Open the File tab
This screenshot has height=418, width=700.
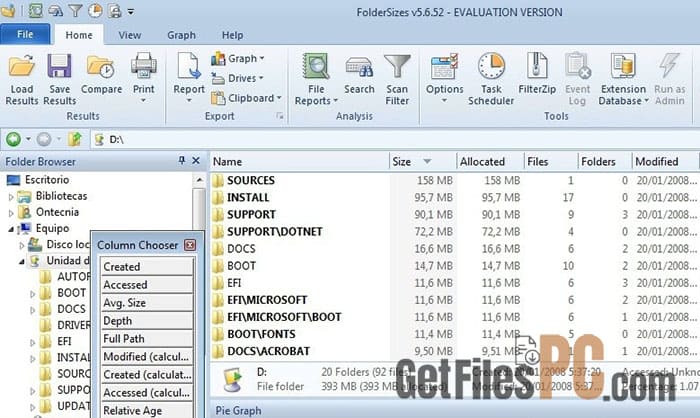25,34
